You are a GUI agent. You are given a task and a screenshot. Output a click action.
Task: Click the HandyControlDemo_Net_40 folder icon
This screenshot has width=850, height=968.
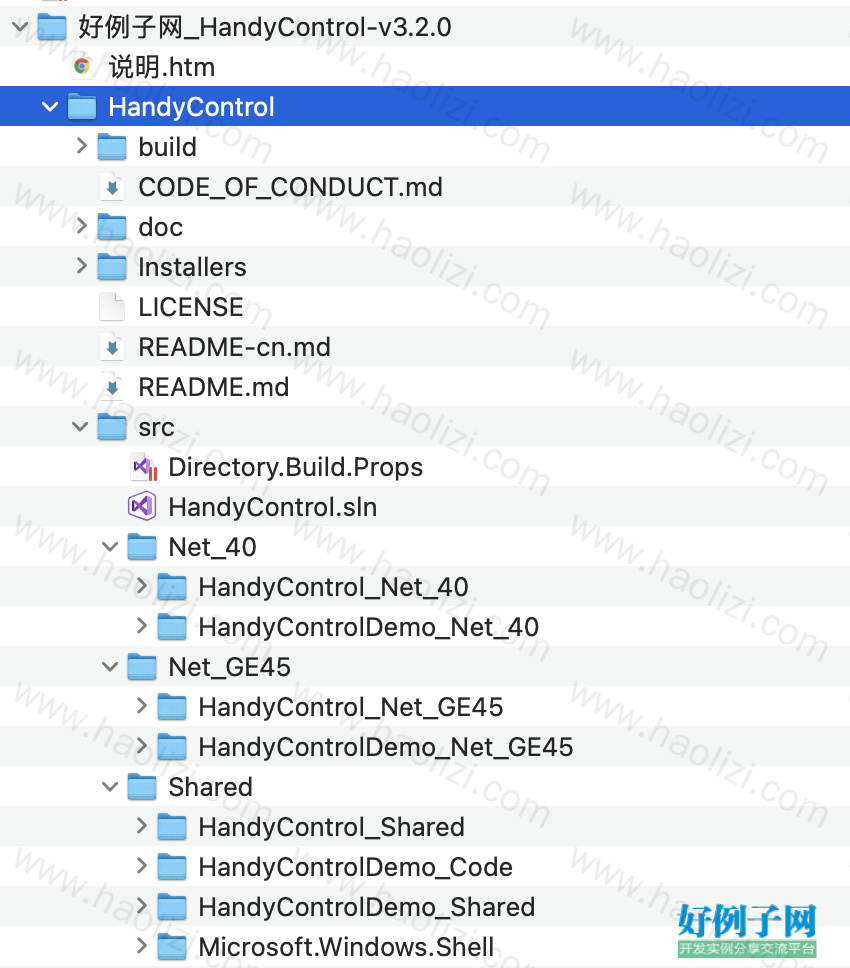pyautogui.click(x=172, y=627)
